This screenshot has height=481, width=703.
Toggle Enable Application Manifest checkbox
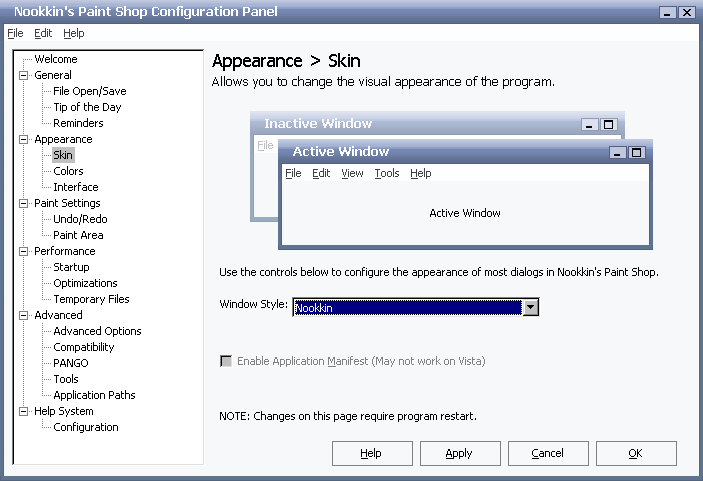(x=226, y=361)
